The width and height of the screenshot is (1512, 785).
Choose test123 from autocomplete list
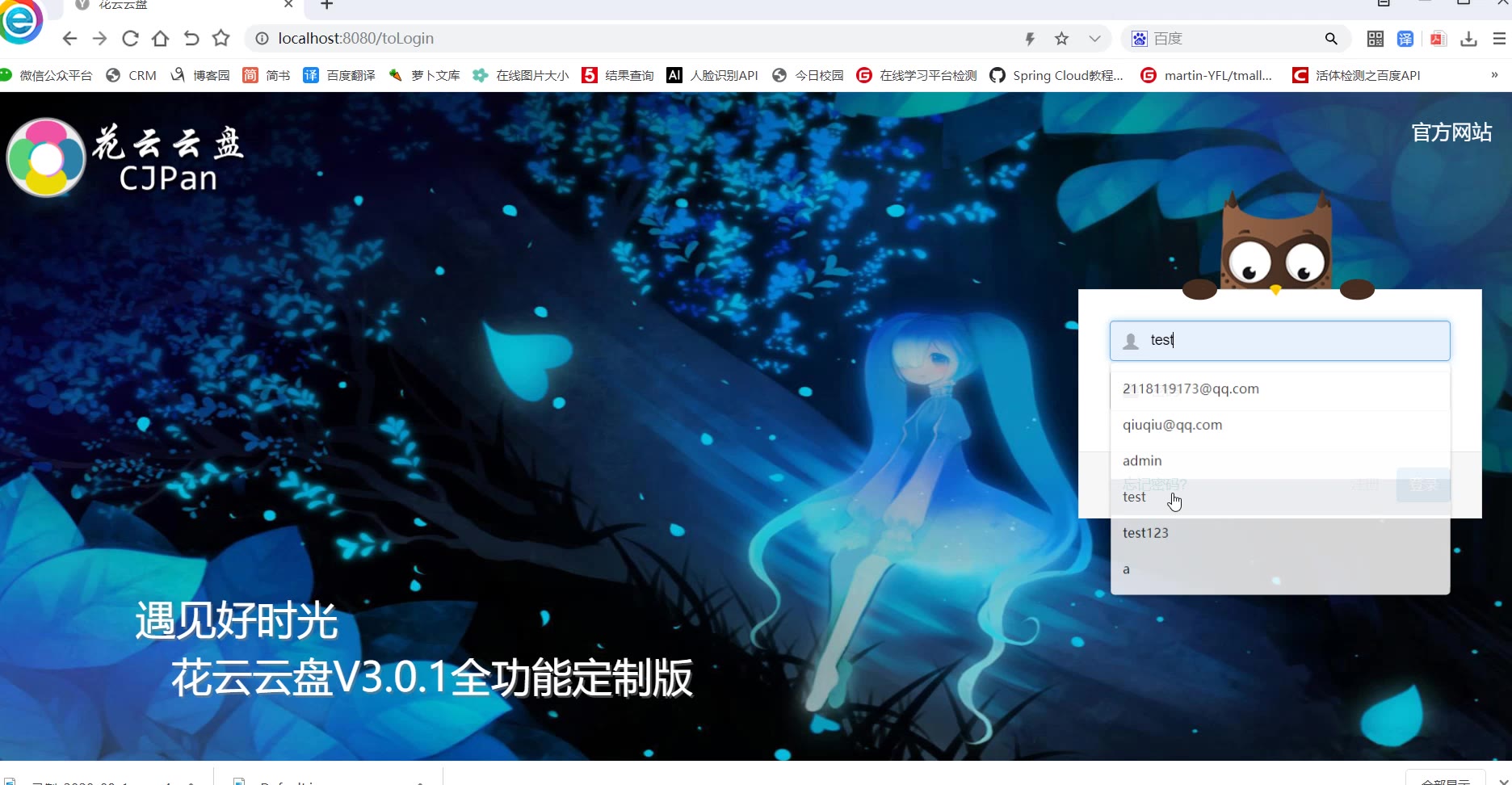1280,533
